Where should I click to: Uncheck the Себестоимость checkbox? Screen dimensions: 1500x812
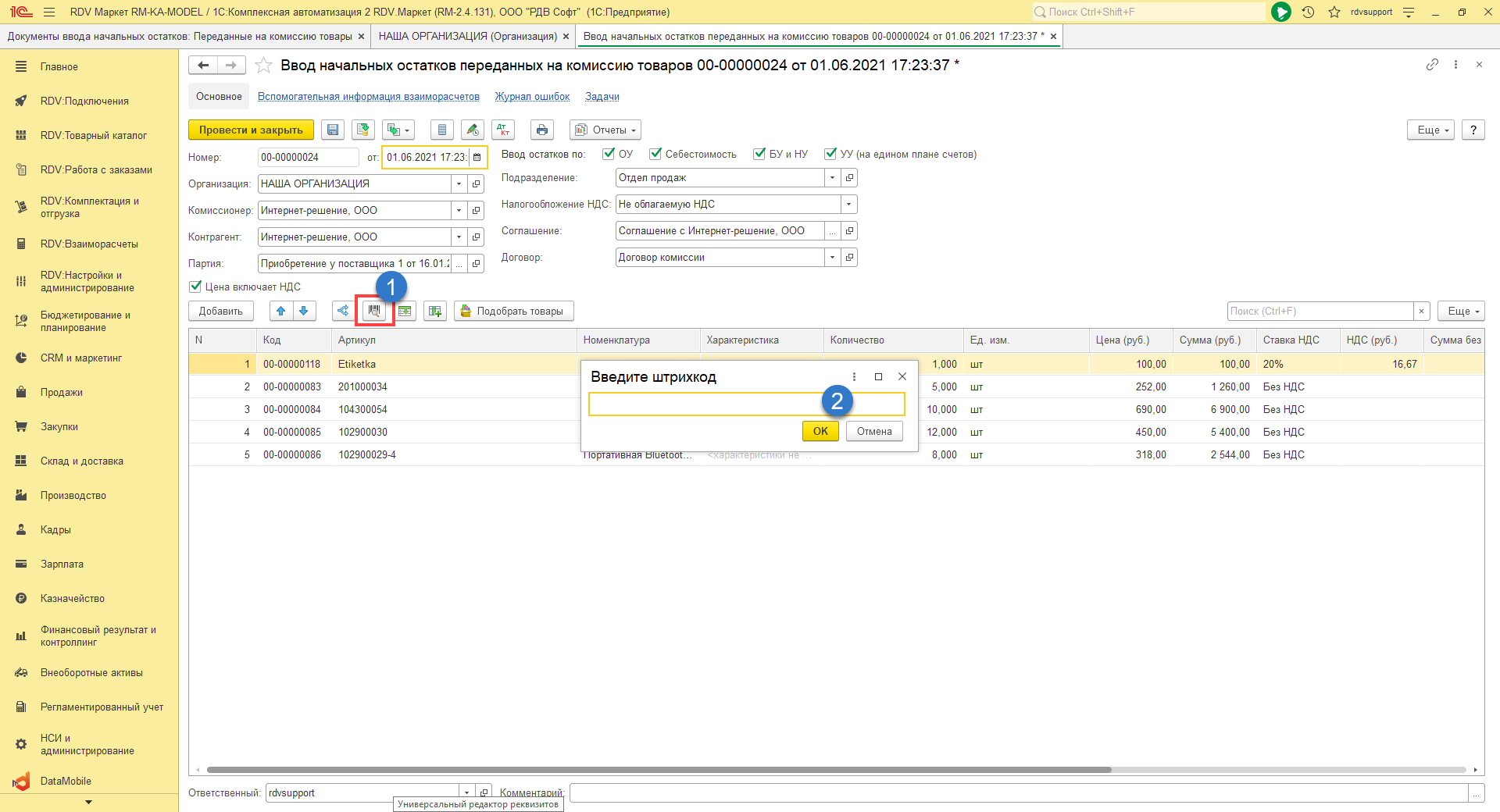click(x=655, y=154)
